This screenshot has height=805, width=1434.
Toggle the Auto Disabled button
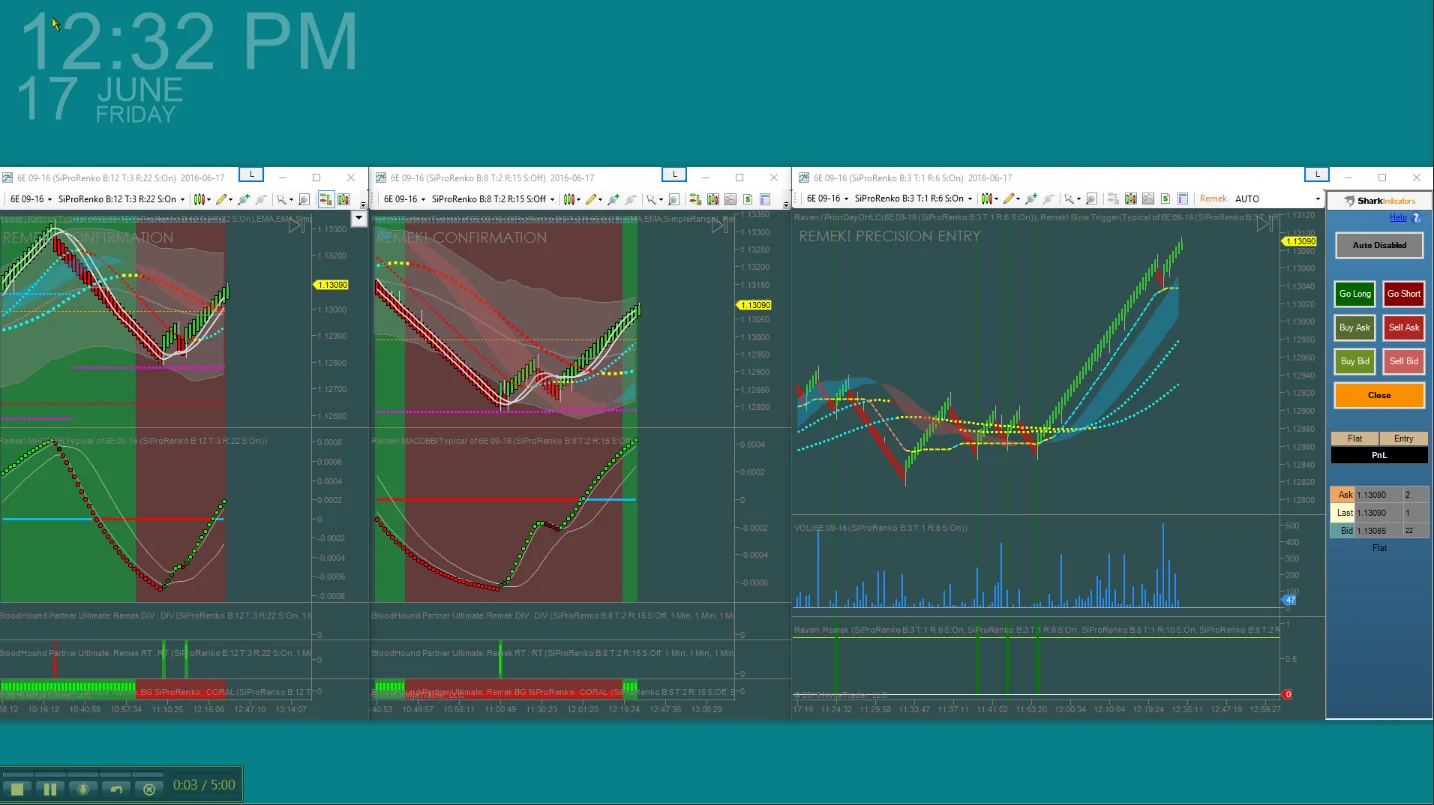pyautogui.click(x=1379, y=245)
